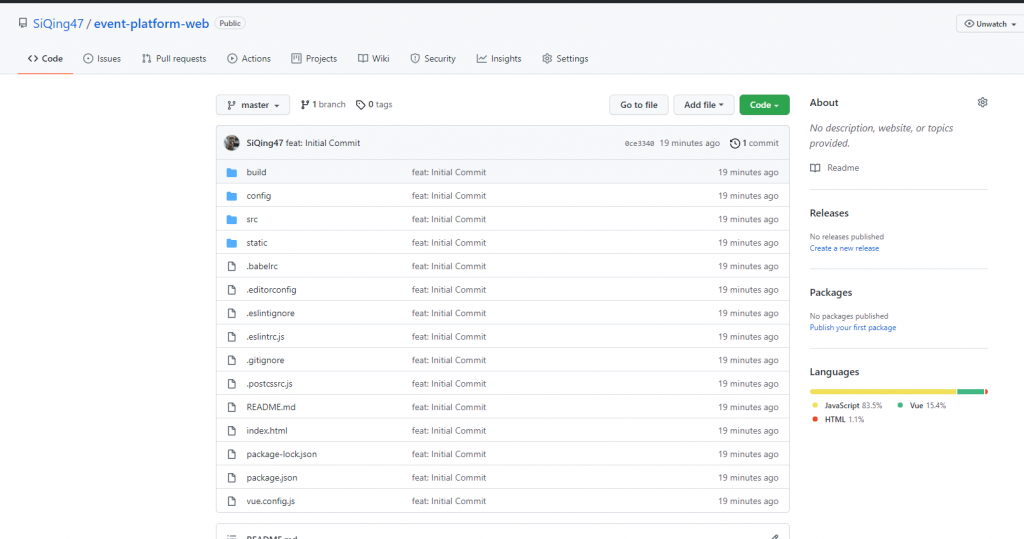Image resolution: width=1024 pixels, height=539 pixels.
Task: Click the SiQing47 owner link in header
Action: (x=58, y=24)
